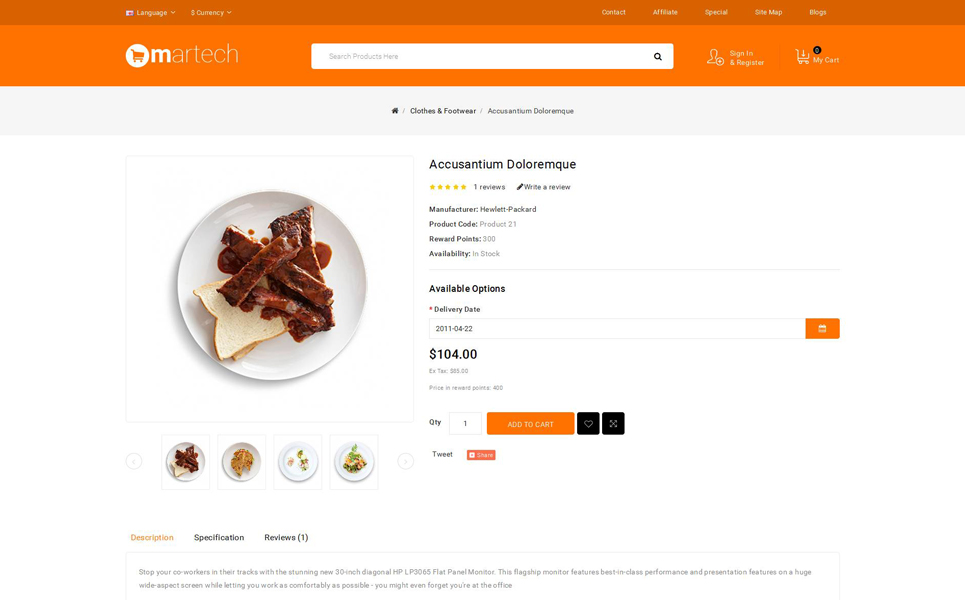The height and width of the screenshot is (600, 965).
Task: Expand the Currency dropdown
Action: [211, 12]
